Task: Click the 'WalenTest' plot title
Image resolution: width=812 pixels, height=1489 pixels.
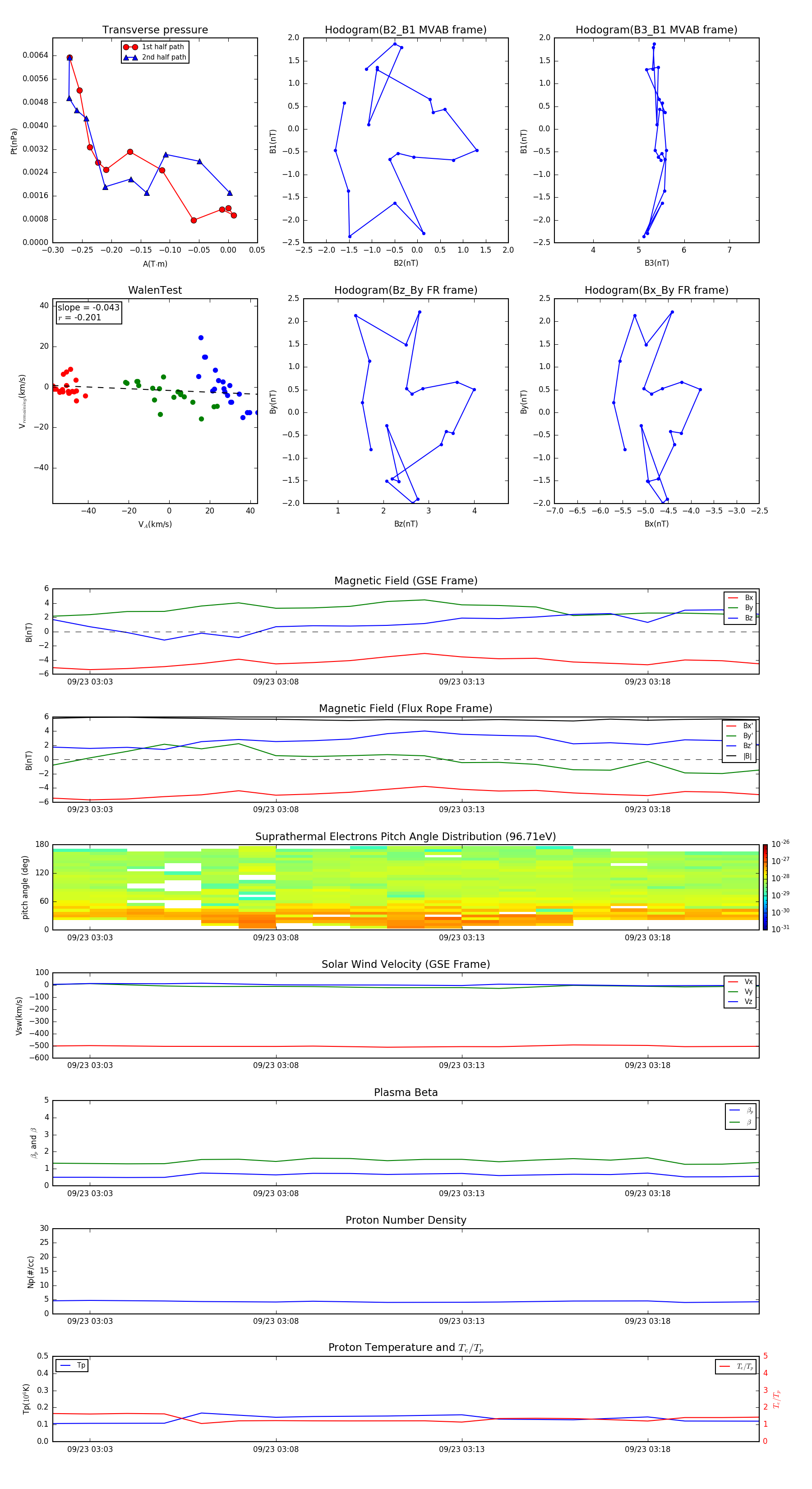Action: 155,290
